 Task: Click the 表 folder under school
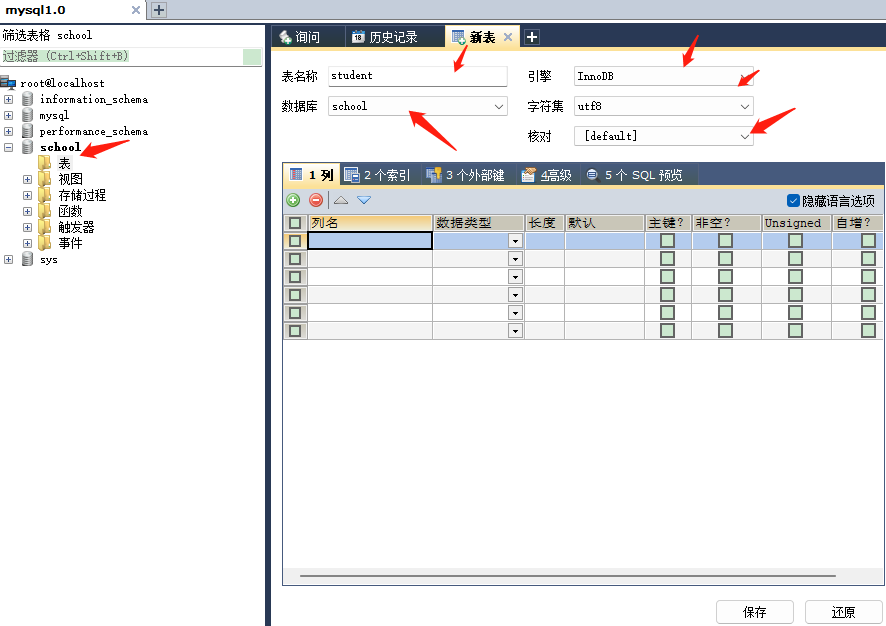[x=45, y=163]
